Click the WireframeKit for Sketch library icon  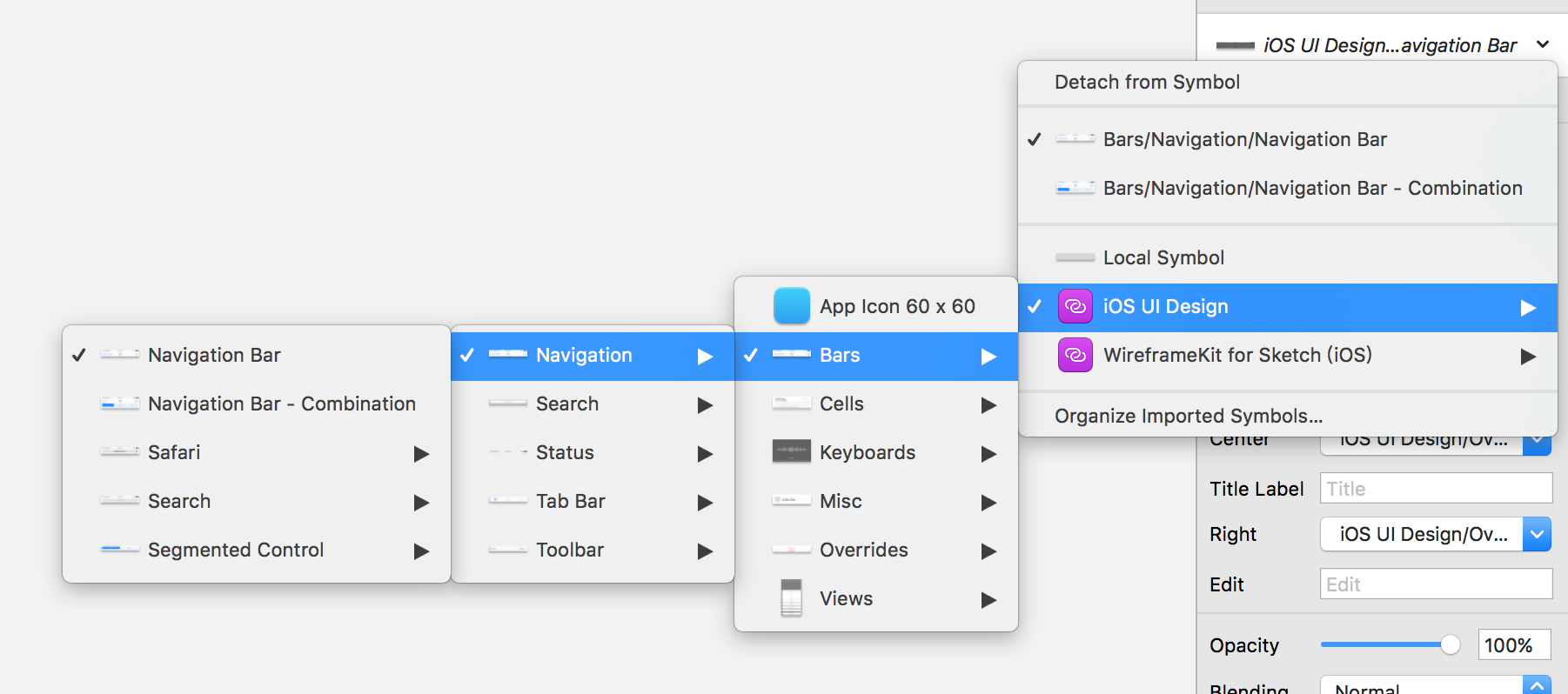coord(1075,355)
